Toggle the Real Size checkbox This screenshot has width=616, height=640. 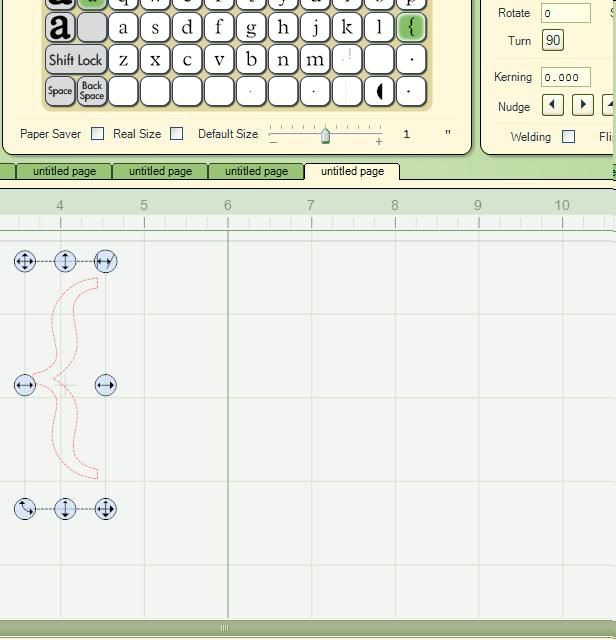pyautogui.click(x=176, y=133)
